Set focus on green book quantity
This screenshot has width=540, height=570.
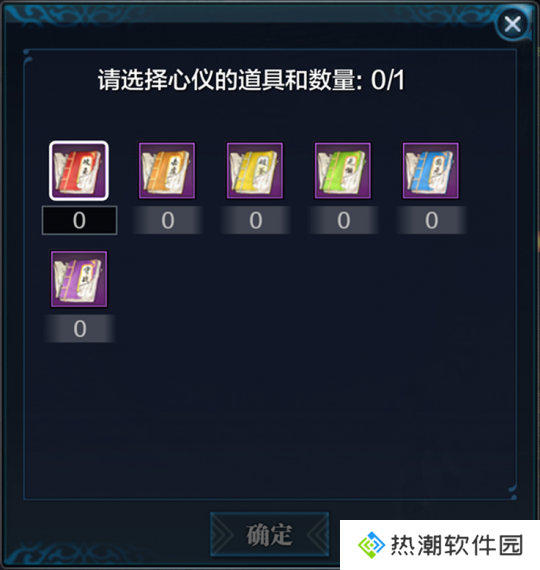pyautogui.click(x=344, y=220)
